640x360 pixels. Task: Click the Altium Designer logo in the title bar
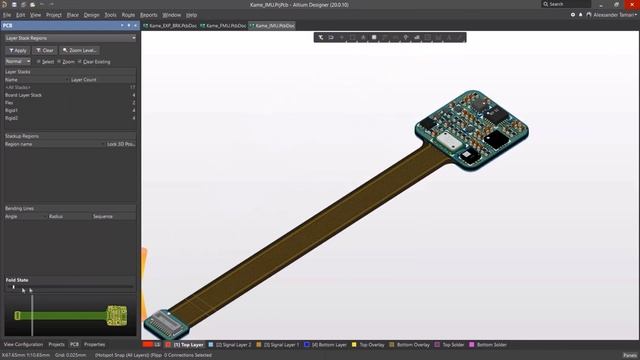(x=4, y=4)
